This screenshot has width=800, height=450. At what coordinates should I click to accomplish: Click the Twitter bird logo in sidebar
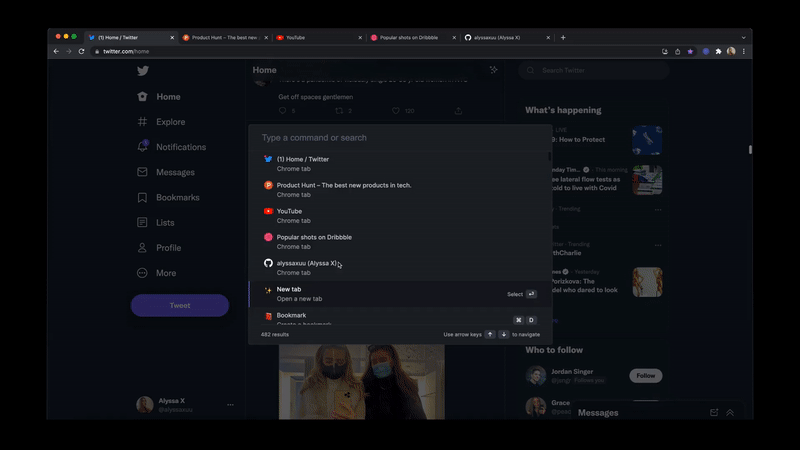[x=143, y=71]
